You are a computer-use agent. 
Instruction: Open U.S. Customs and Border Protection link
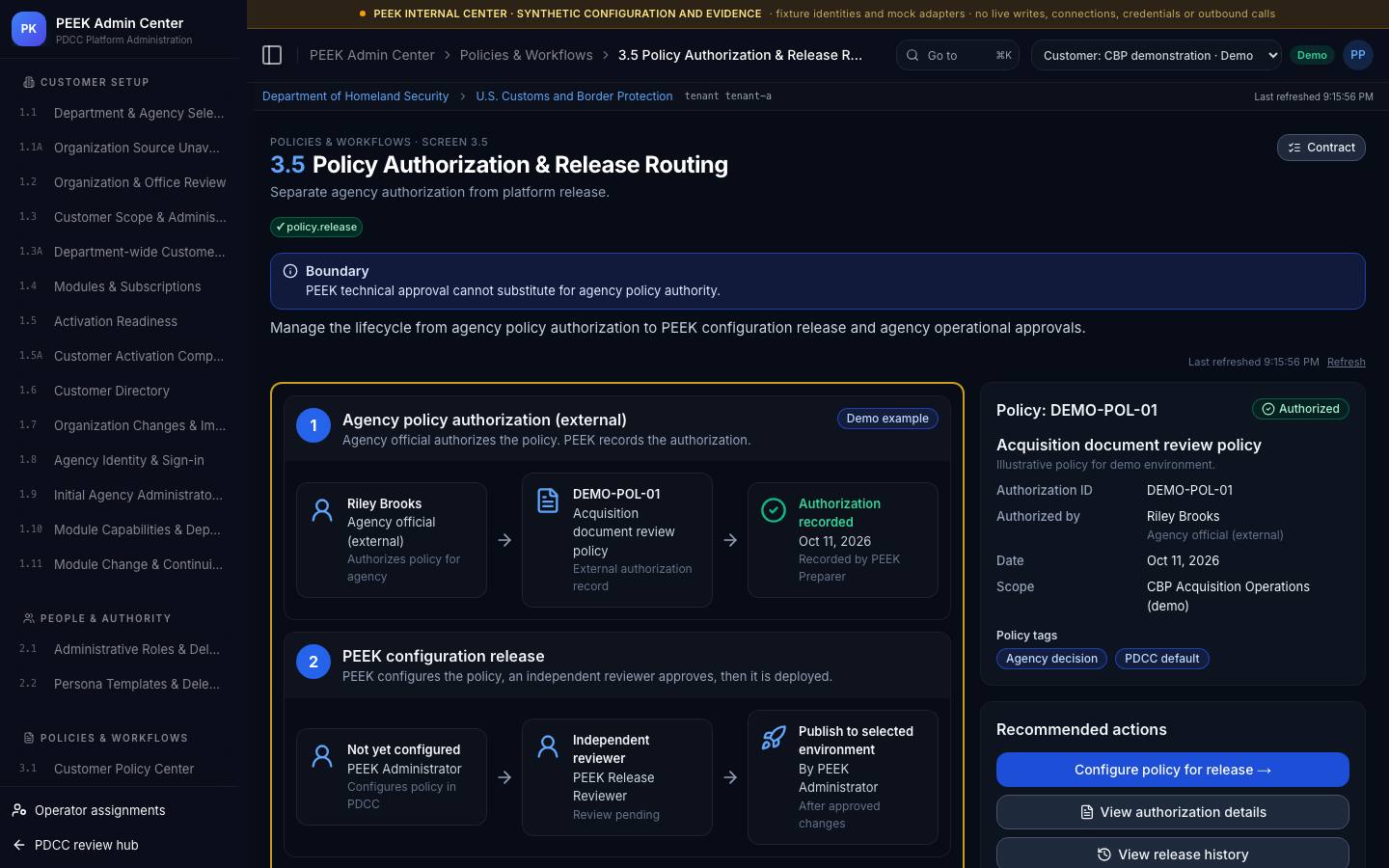tap(574, 96)
